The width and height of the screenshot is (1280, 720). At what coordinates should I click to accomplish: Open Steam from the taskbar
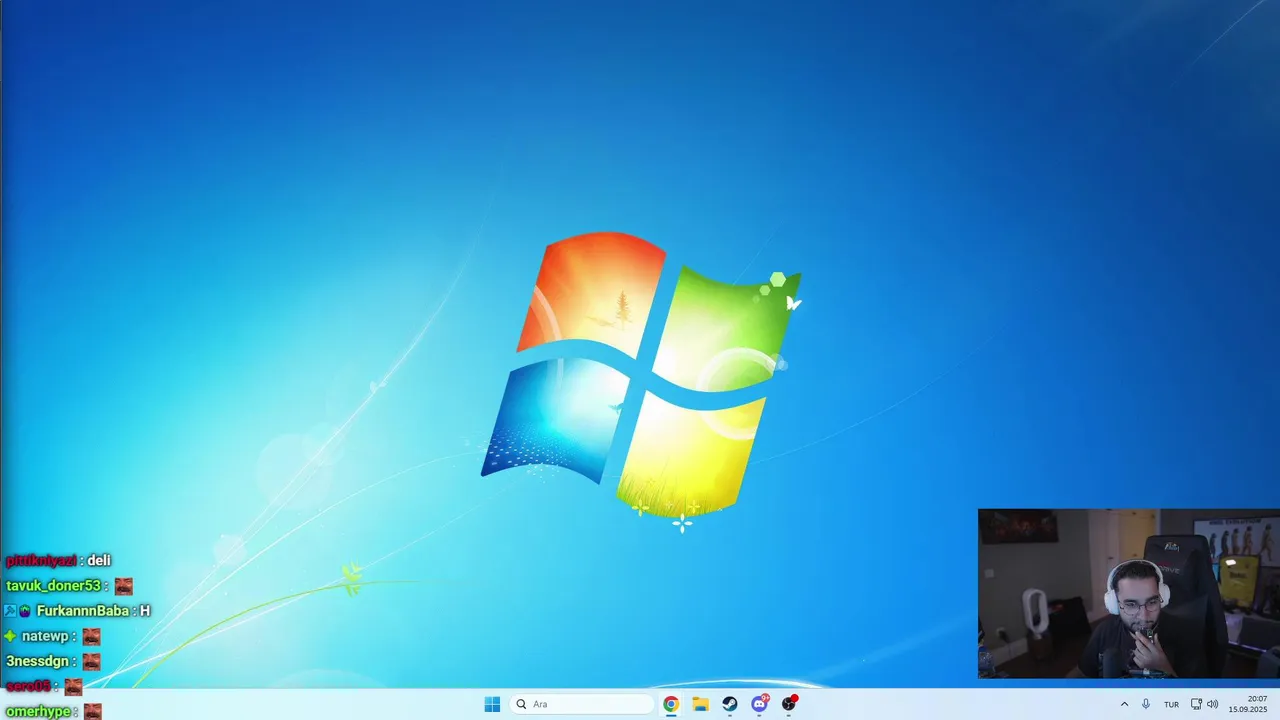tap(730, 704)
